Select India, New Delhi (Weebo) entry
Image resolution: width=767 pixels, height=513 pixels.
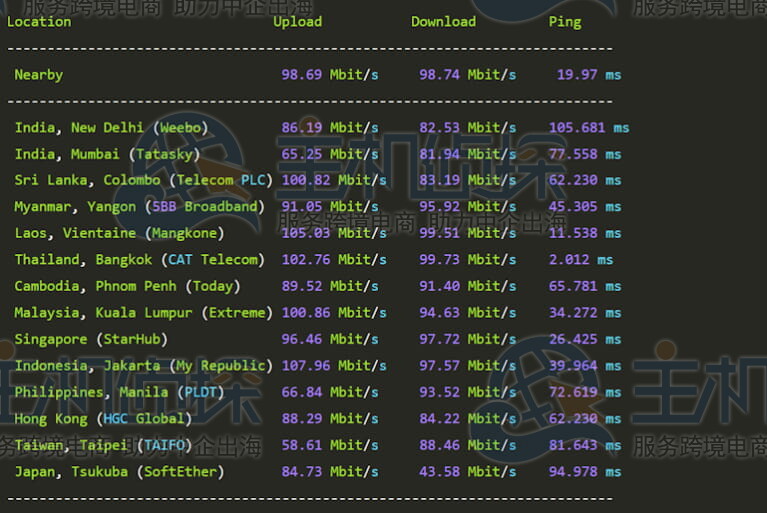(111, 128)
